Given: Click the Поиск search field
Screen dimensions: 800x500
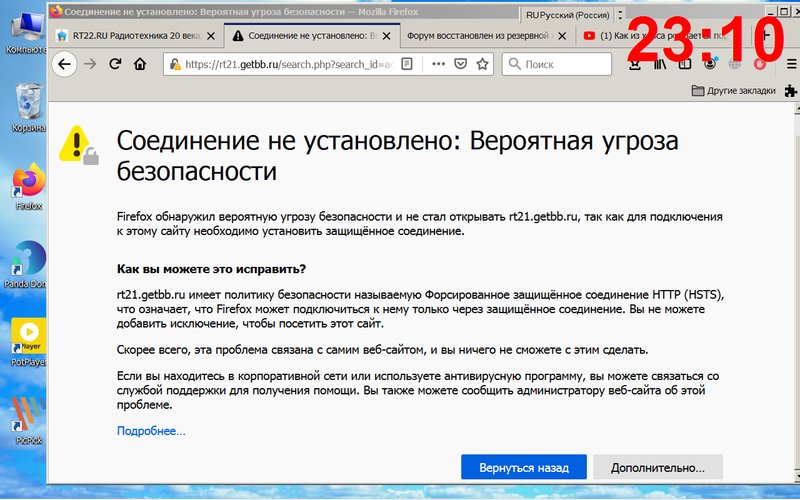Looking at the screenshot, I should click(x=557, y=64).
